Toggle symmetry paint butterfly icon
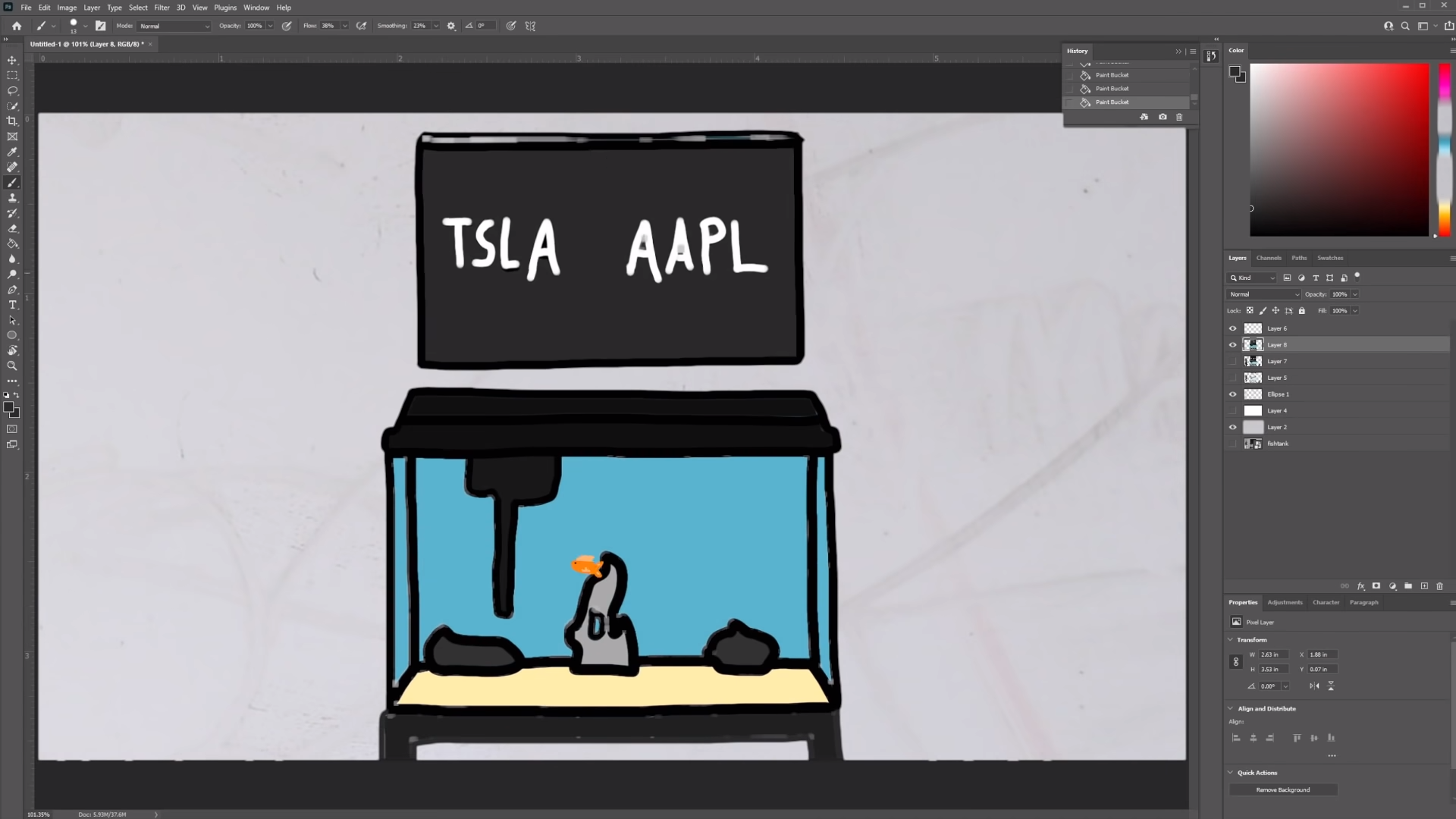The height and width of the screenshot is (819, 1456). (531, 26)
